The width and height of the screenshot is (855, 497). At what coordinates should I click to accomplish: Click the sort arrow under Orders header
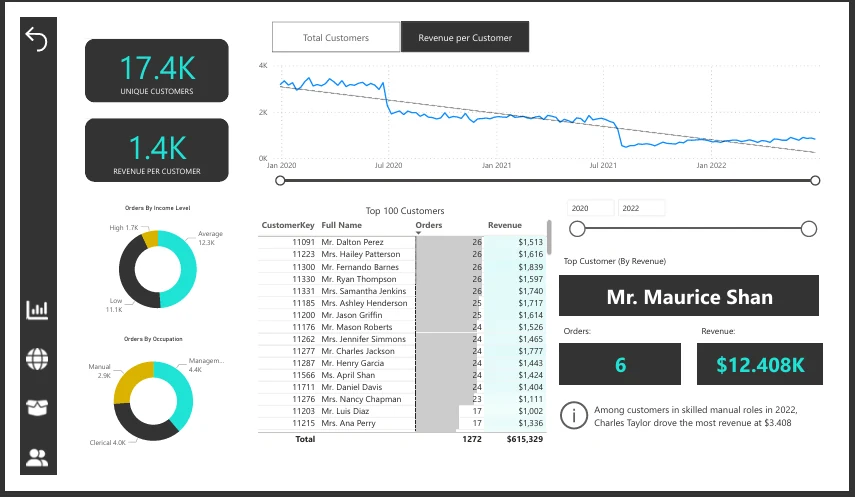click(418, 233)
